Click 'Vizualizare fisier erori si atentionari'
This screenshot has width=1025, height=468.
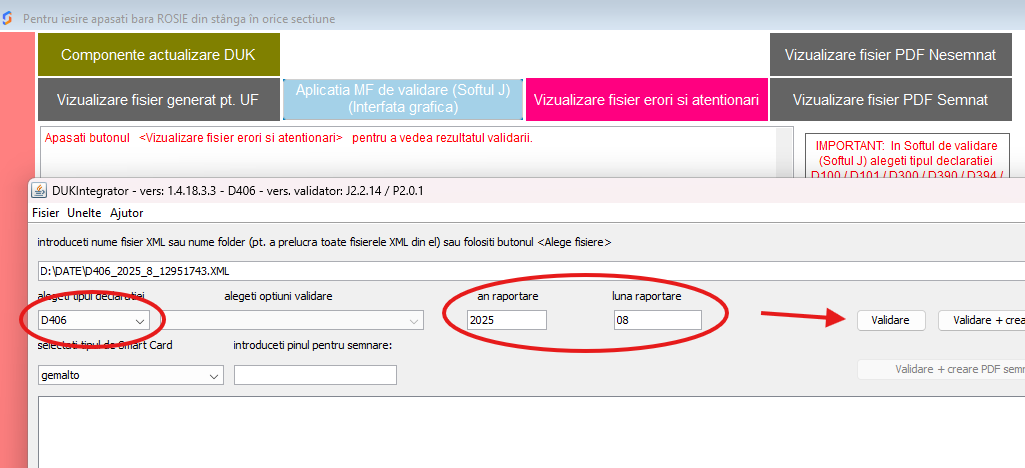(645, 99)
